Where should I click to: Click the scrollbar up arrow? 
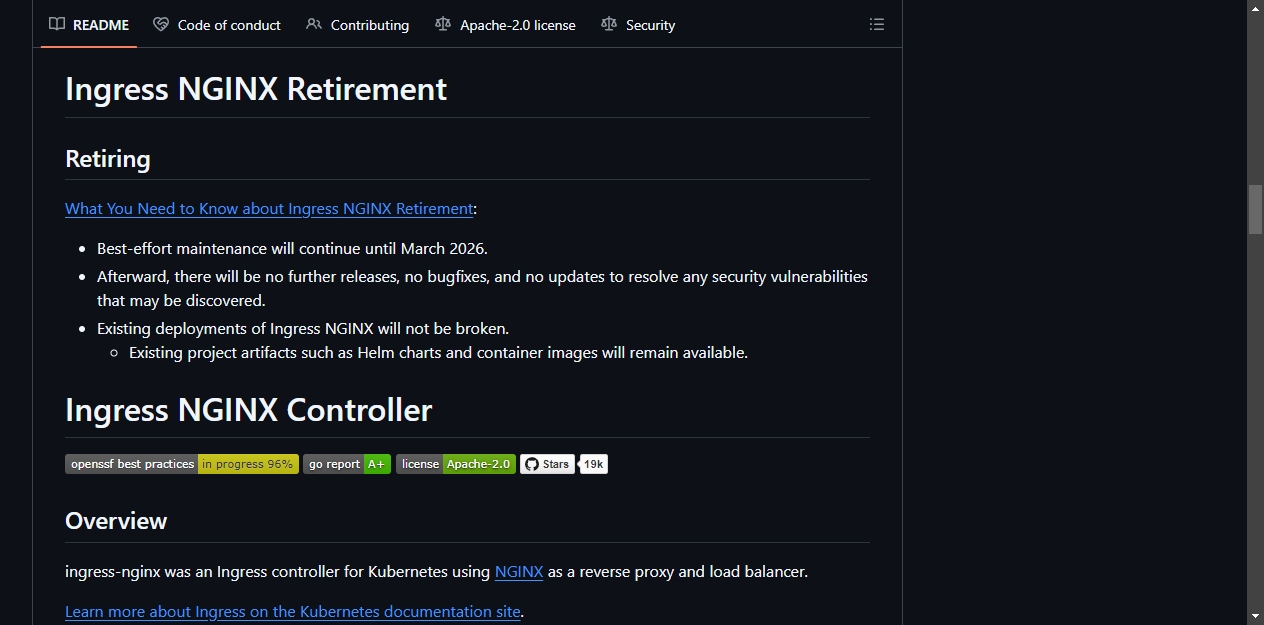1255,8
